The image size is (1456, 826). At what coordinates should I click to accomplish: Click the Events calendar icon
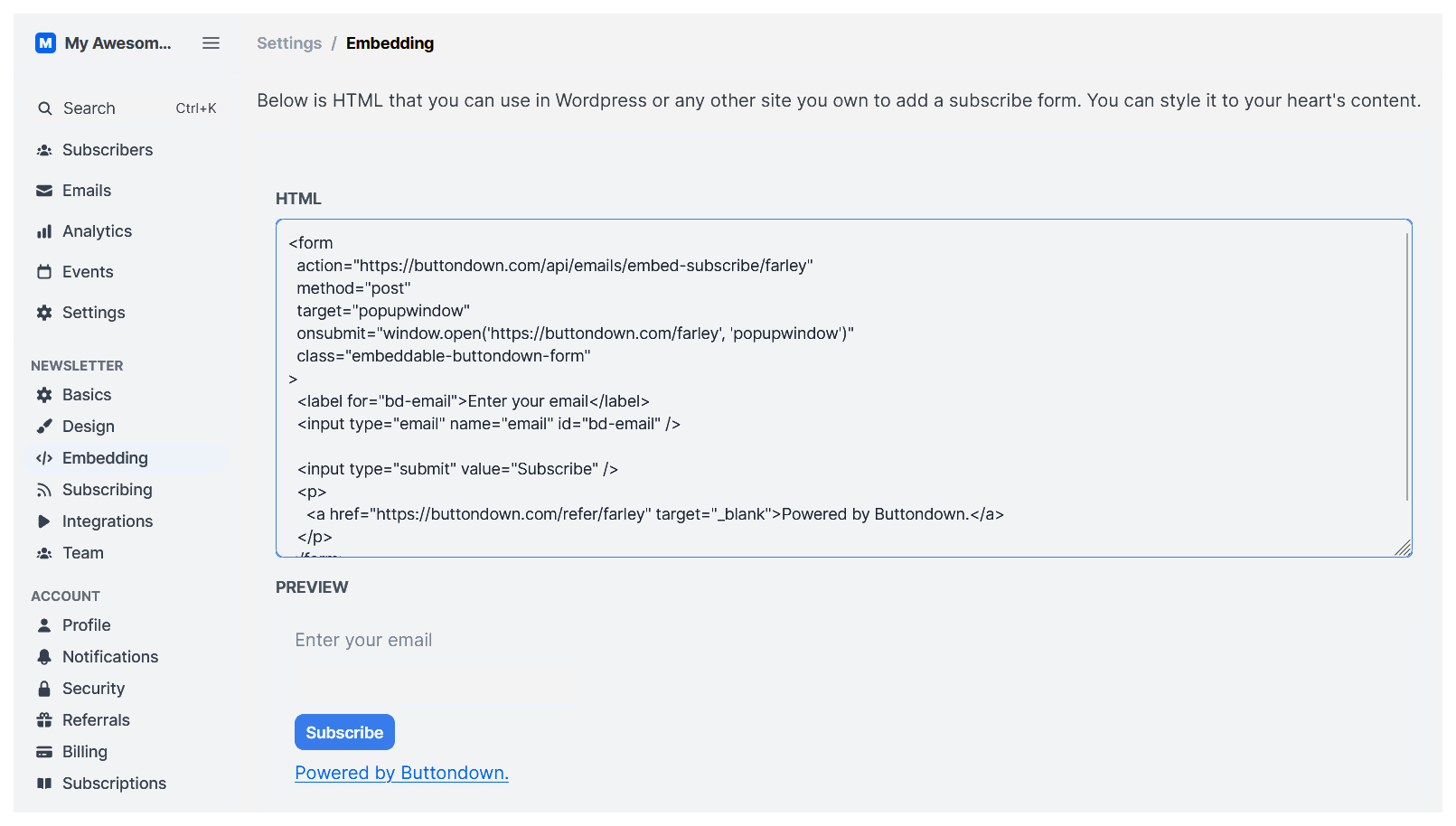44,272
